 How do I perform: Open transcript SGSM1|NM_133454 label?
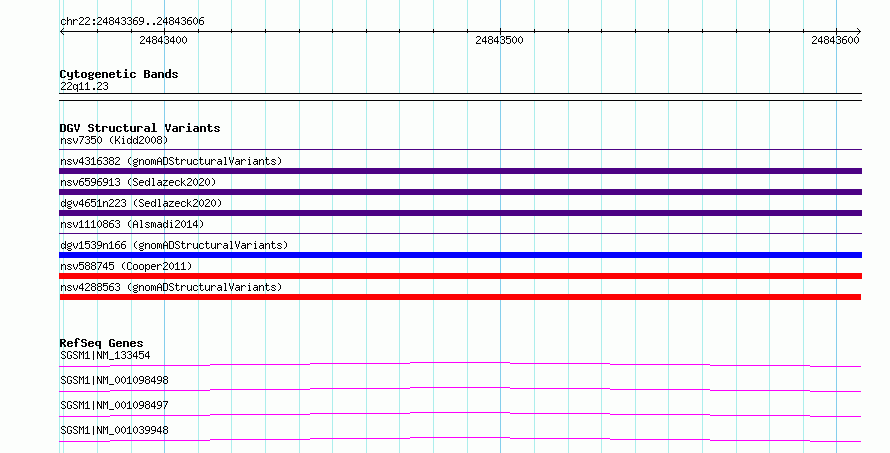105,355
